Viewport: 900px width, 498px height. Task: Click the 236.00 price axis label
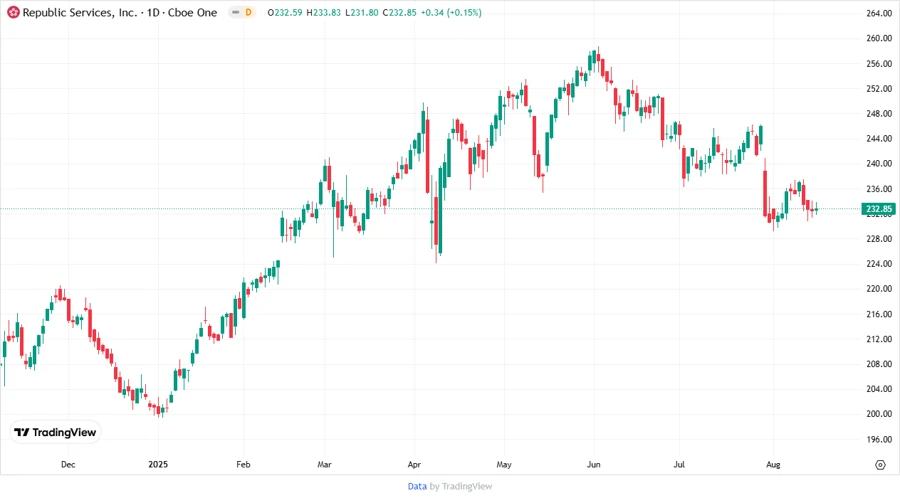(879, 189)
